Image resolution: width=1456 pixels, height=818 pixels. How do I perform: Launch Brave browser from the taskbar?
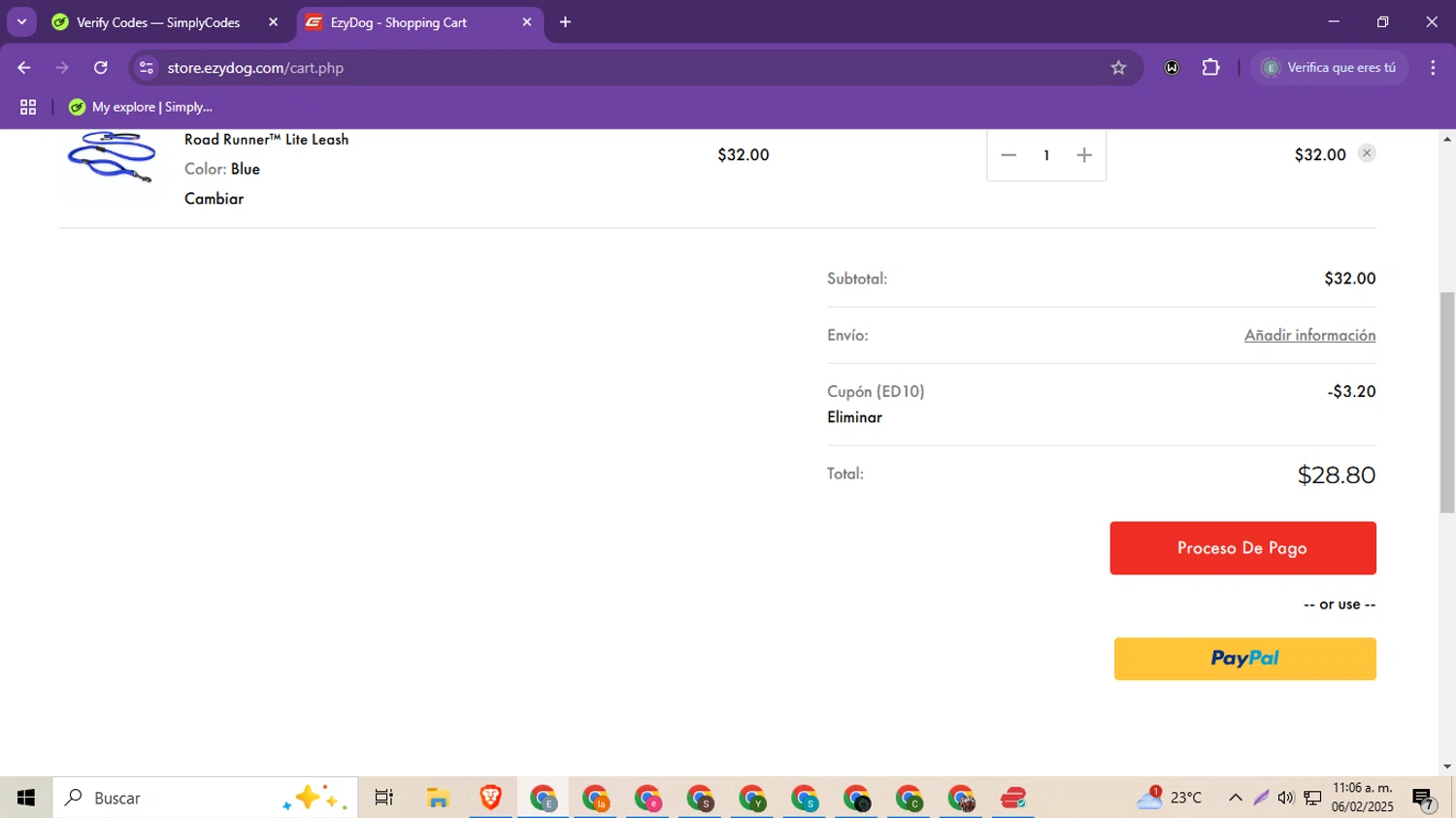click(x=490, y=798)
